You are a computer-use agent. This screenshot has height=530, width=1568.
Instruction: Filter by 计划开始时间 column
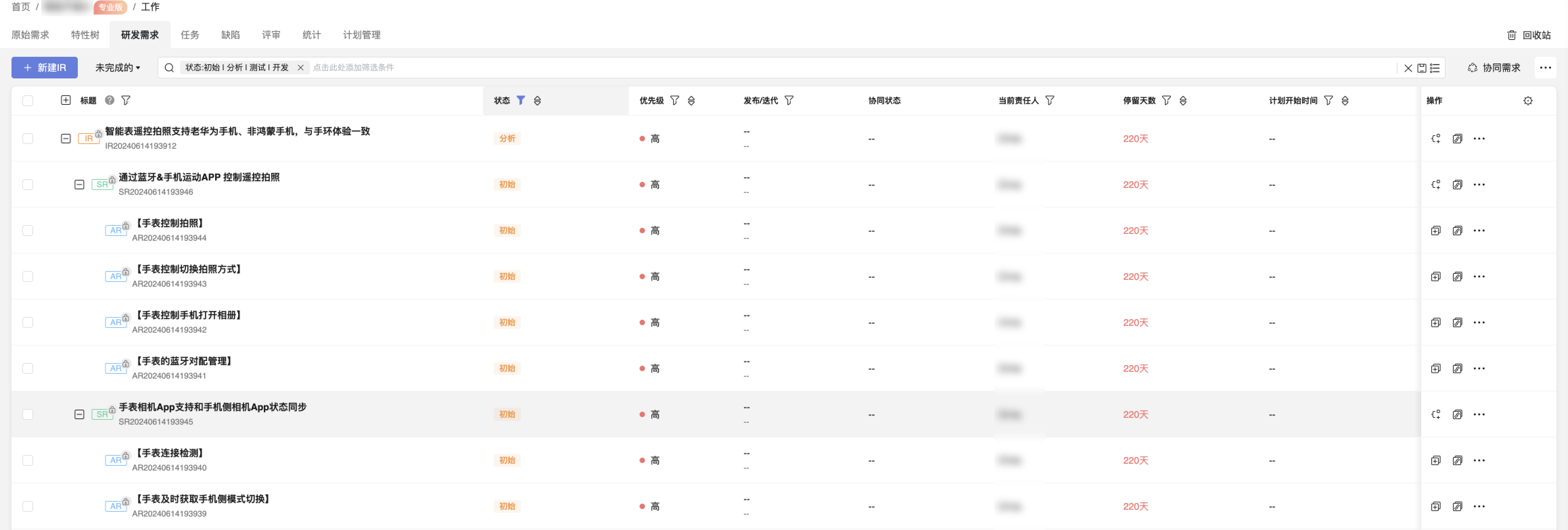[x=1329, y=100]
